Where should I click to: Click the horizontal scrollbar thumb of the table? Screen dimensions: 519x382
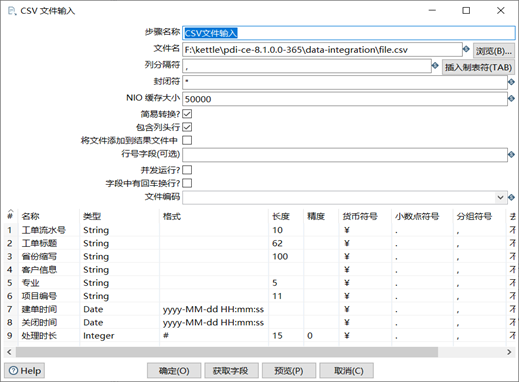click(x=227, y=352)
